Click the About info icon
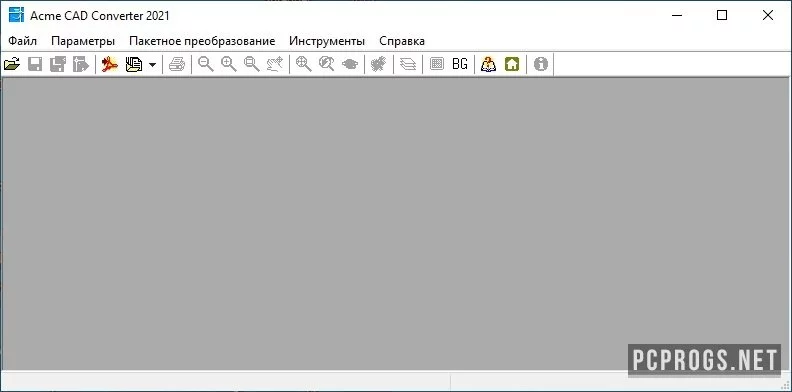 click(540, 64)
